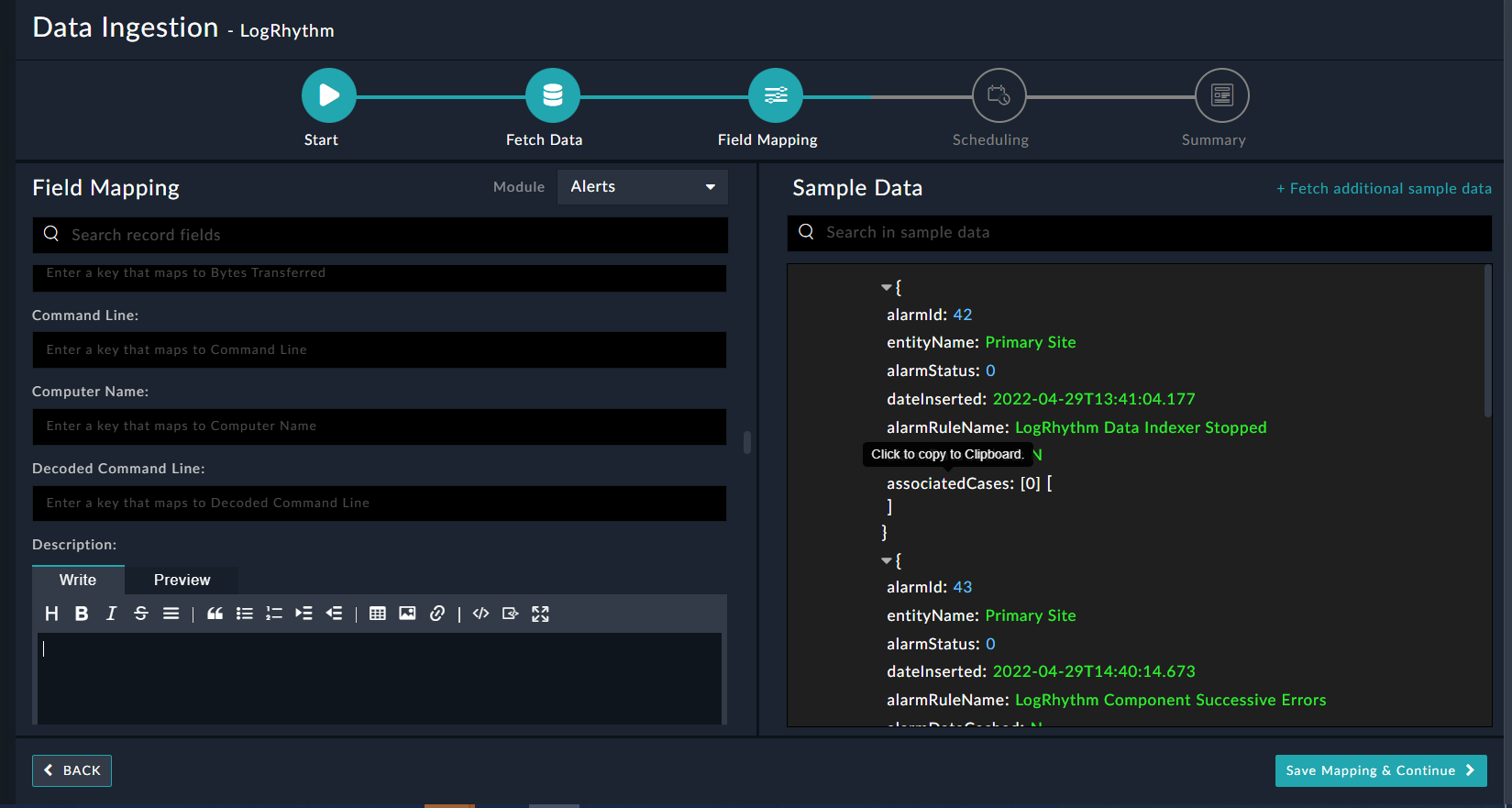Collapse the alarmId 42 JSON object
Screen dimensions: 1512x808
click(x=886, y=288)
